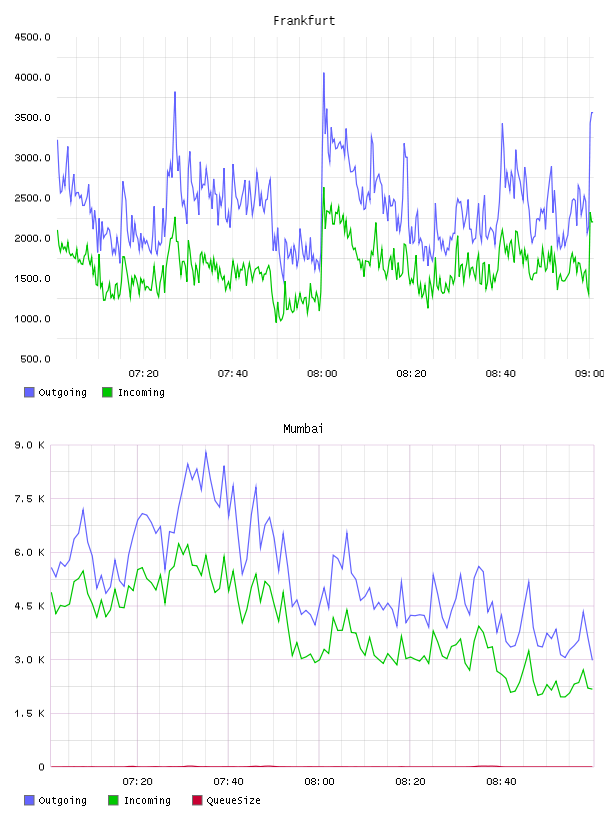Click the 3.0 K y-axis label in Mumbai
The height and width of the screenshot is (816, 608).
click(29, 660)
